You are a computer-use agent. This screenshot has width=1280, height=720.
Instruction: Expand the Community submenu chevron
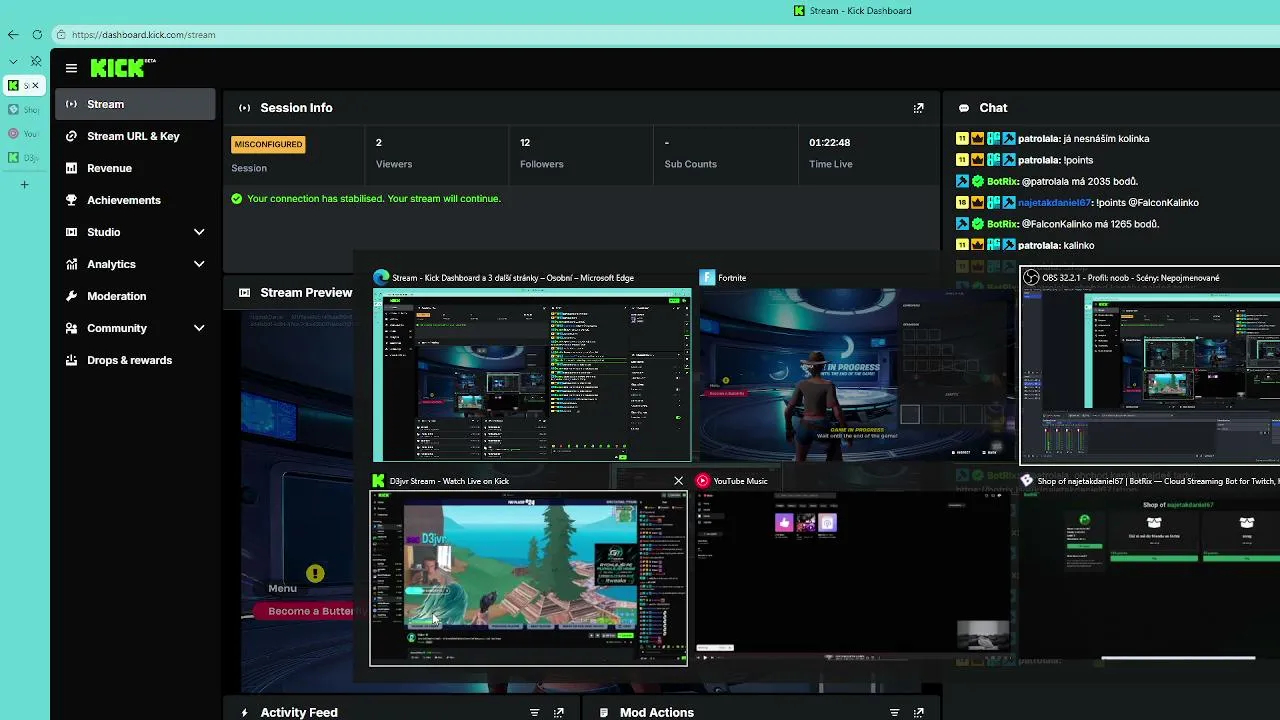coord(199,328)
